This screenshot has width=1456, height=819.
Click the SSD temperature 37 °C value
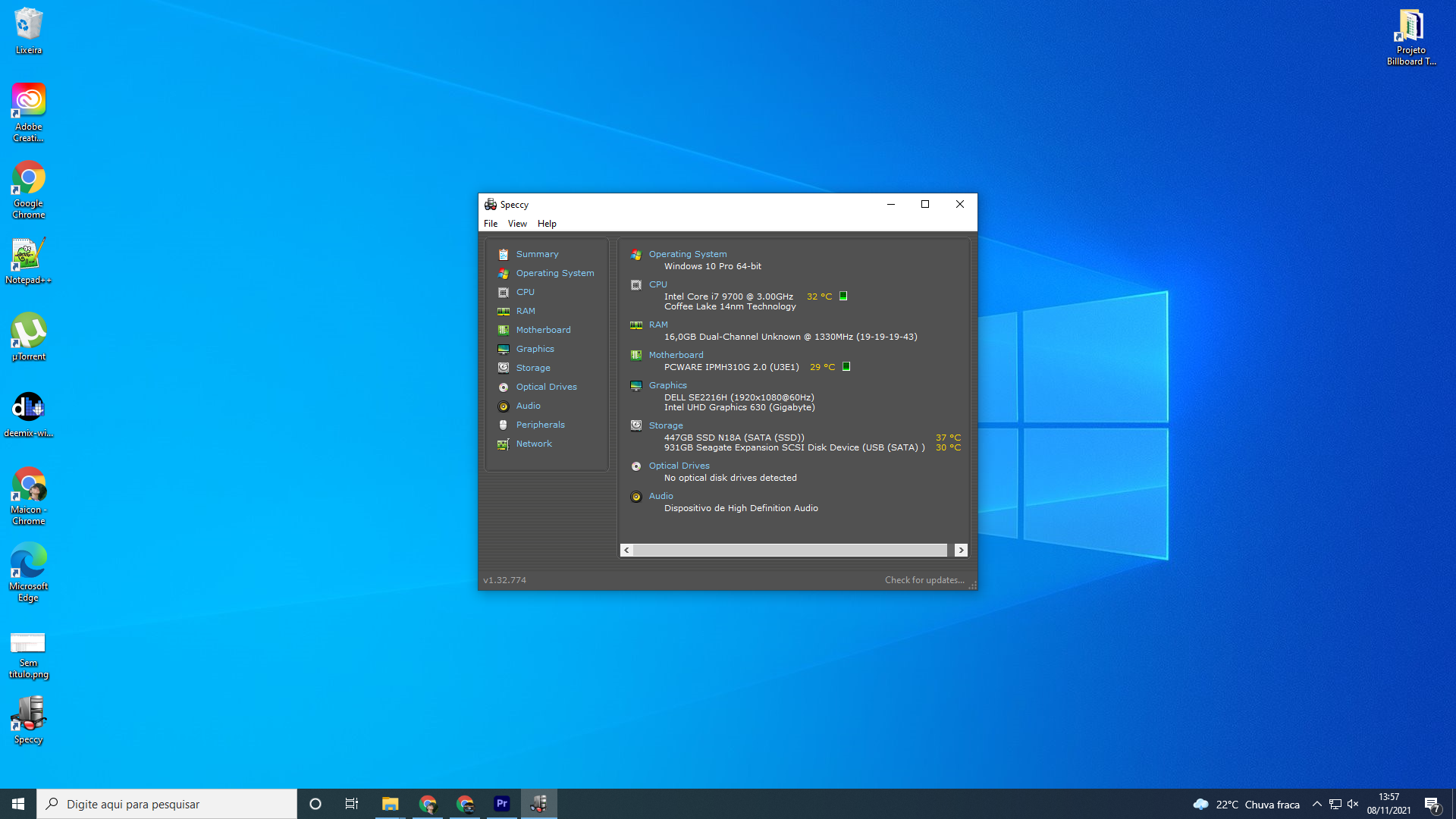click(948, 438)
